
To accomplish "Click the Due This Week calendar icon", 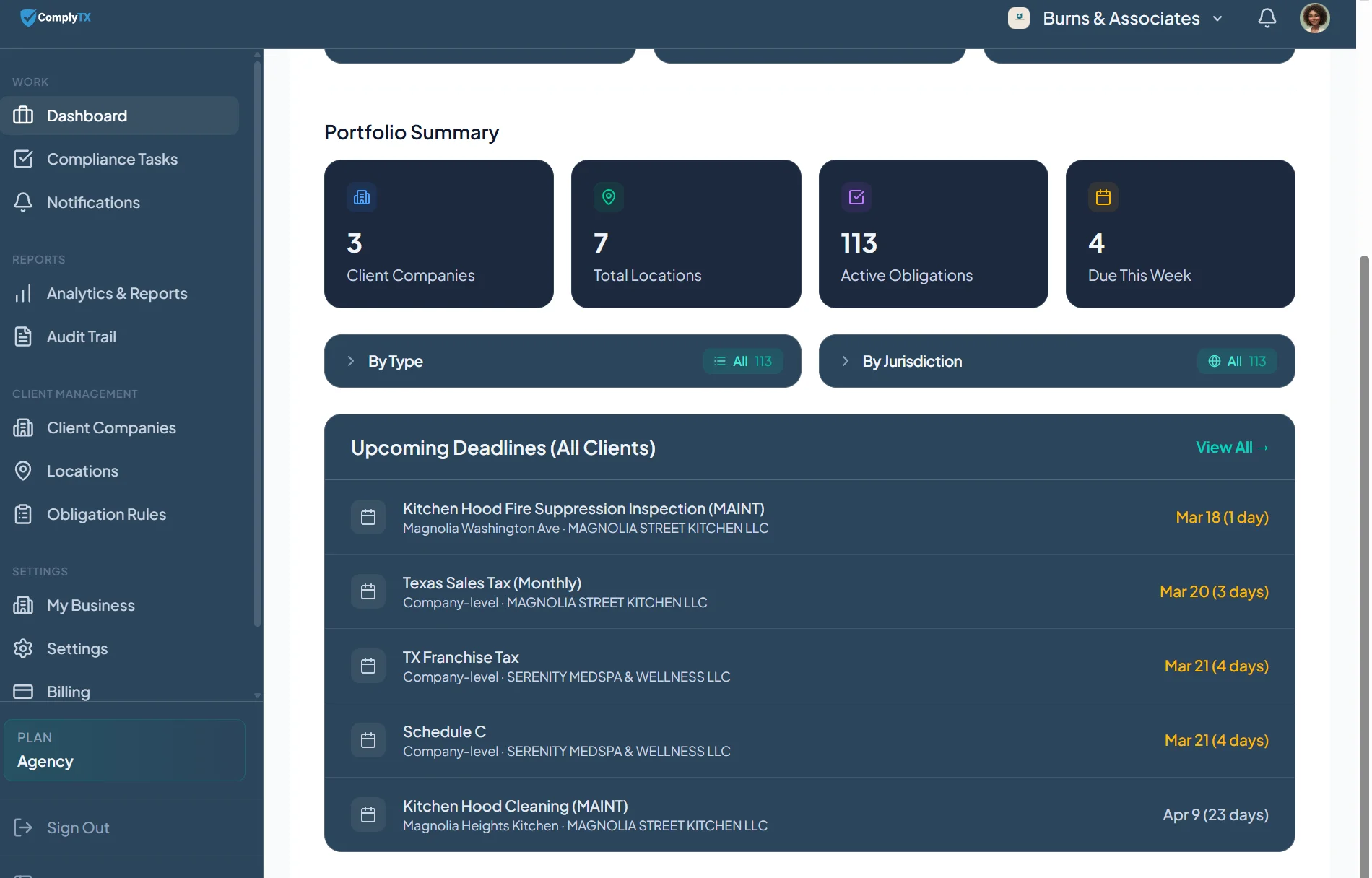I will (x=1103, y=197).
